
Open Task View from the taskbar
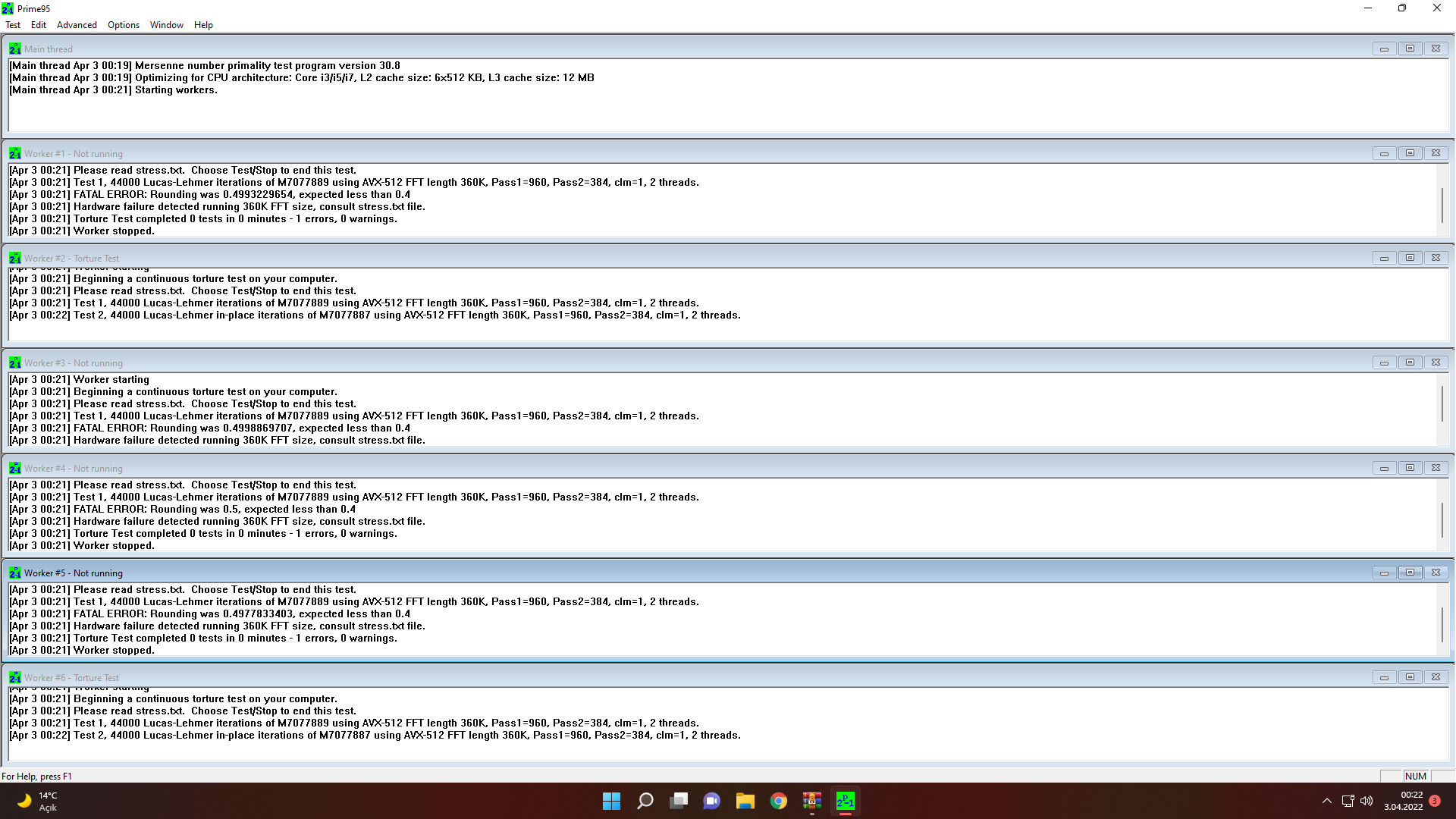click(678, 801)
